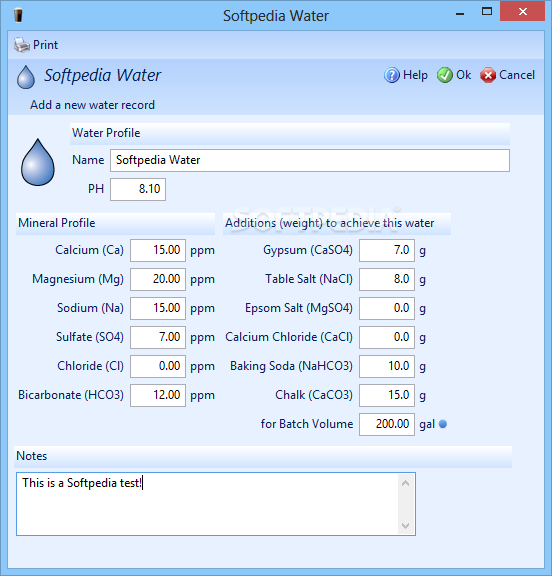552x576 pixels.
Task: Click the Mineral Profile section header
Action: [115, 223]
